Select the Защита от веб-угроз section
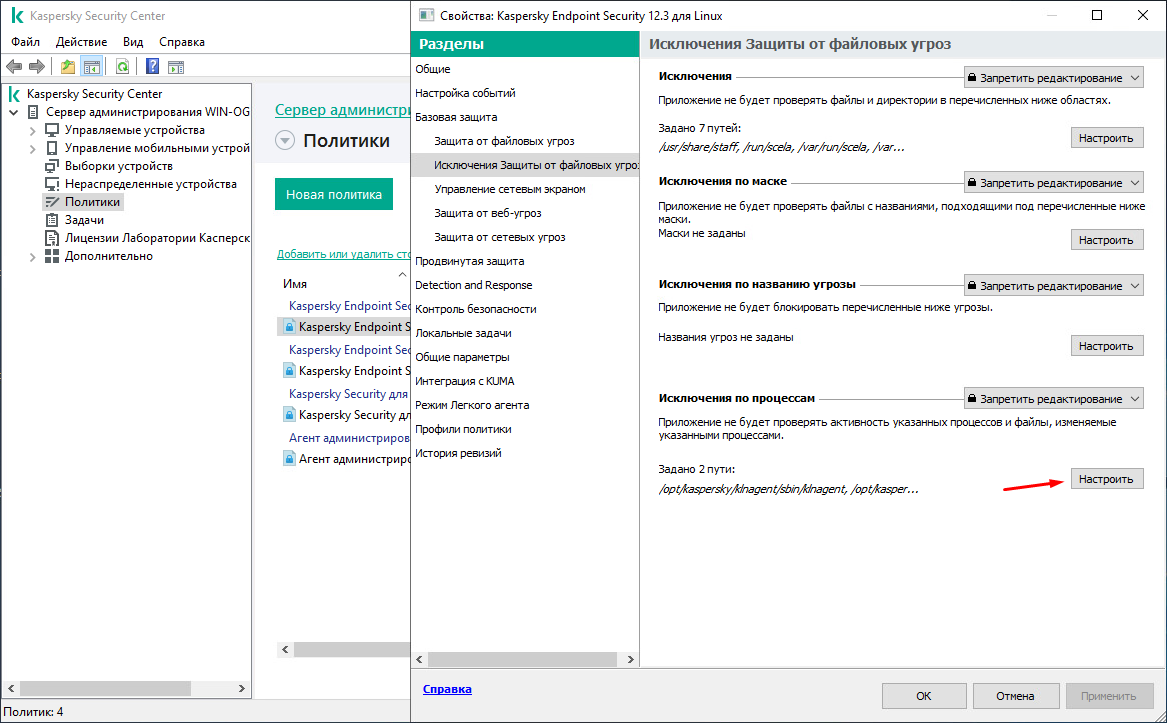The image size is (1167, 723). [489, 213]
